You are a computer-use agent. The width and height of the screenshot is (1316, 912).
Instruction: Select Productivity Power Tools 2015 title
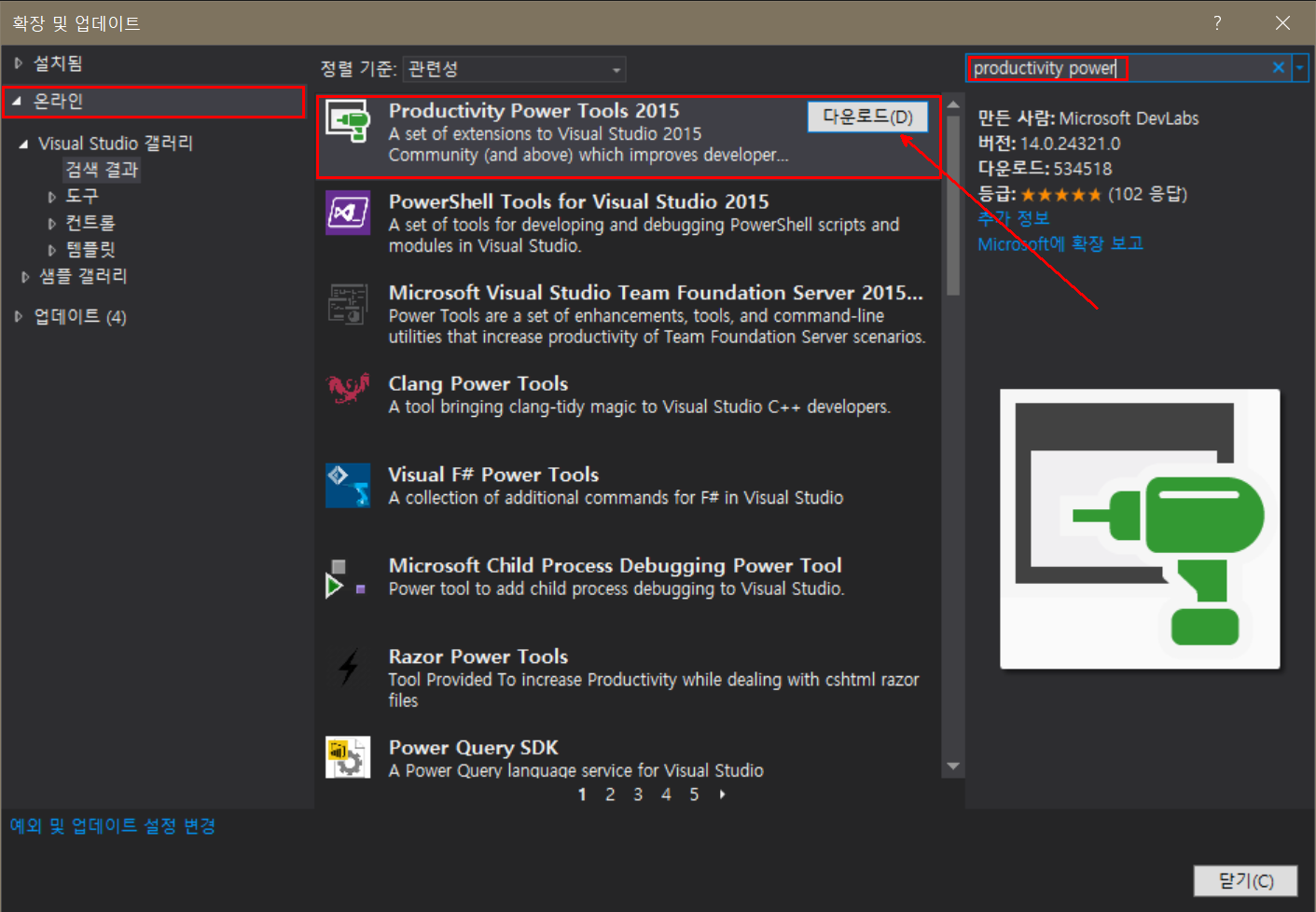click(x=533, y=111)
